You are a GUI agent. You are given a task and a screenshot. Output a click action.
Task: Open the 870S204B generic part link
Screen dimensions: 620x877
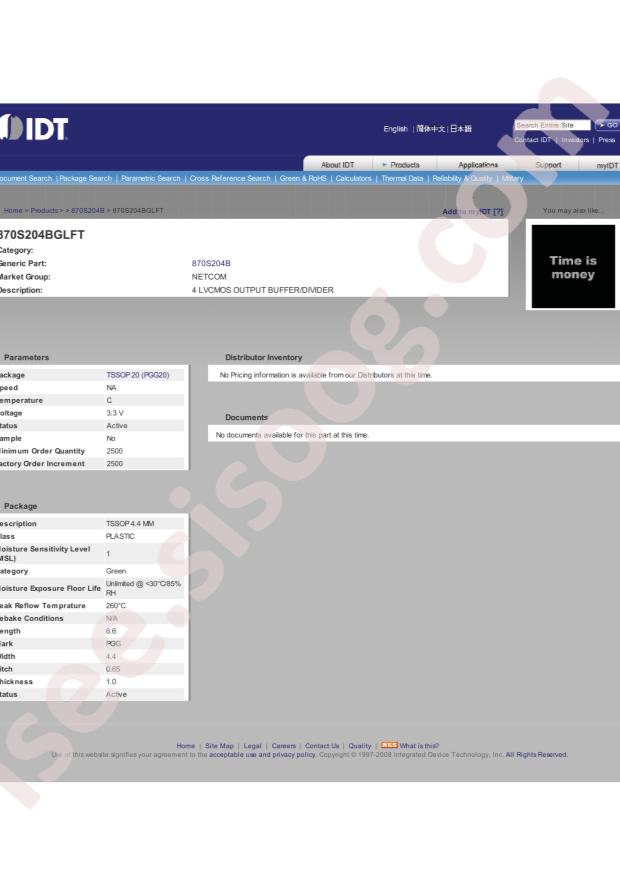tap(211, 263)
